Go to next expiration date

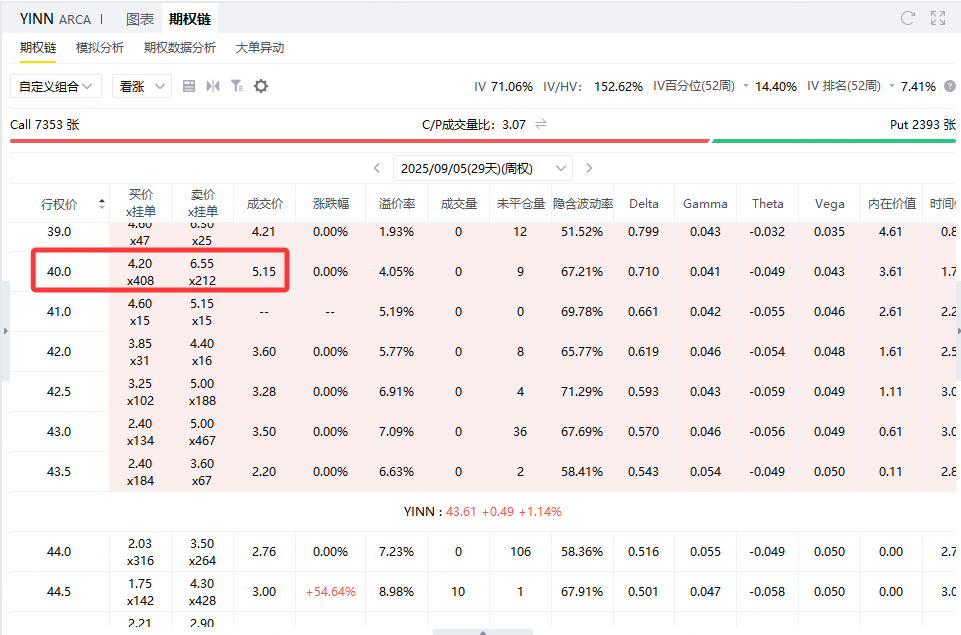pos(589,168)
